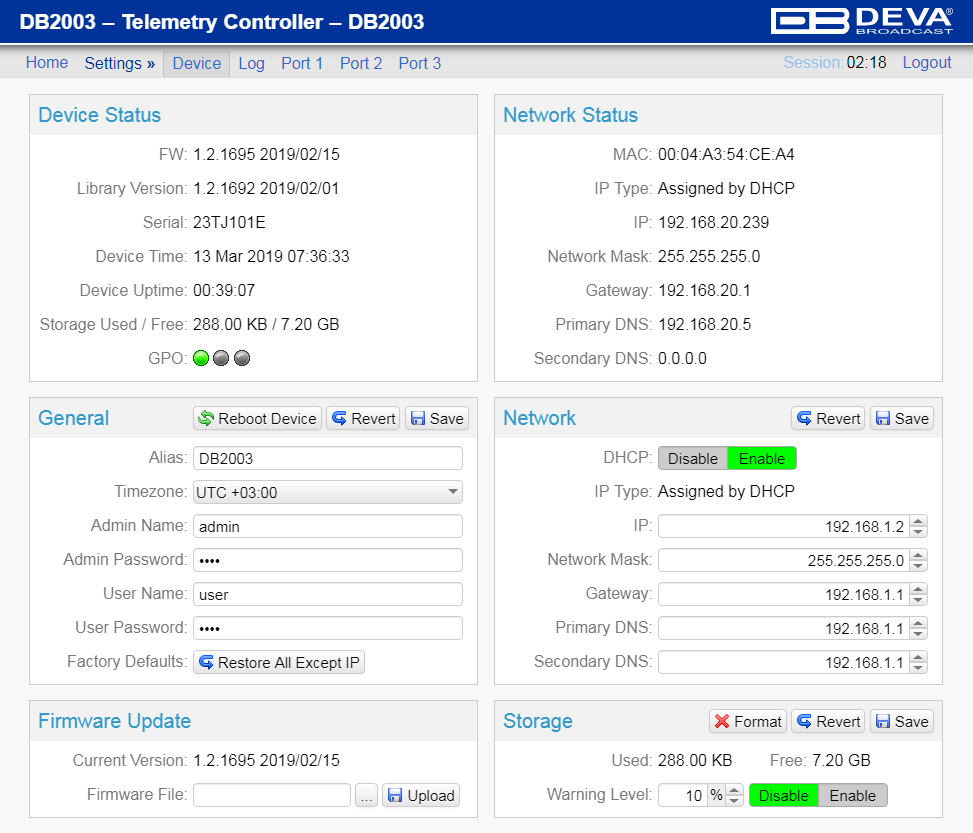Screen dimensions: 973x833
Task: Disable DHCP
Action: 693,459
